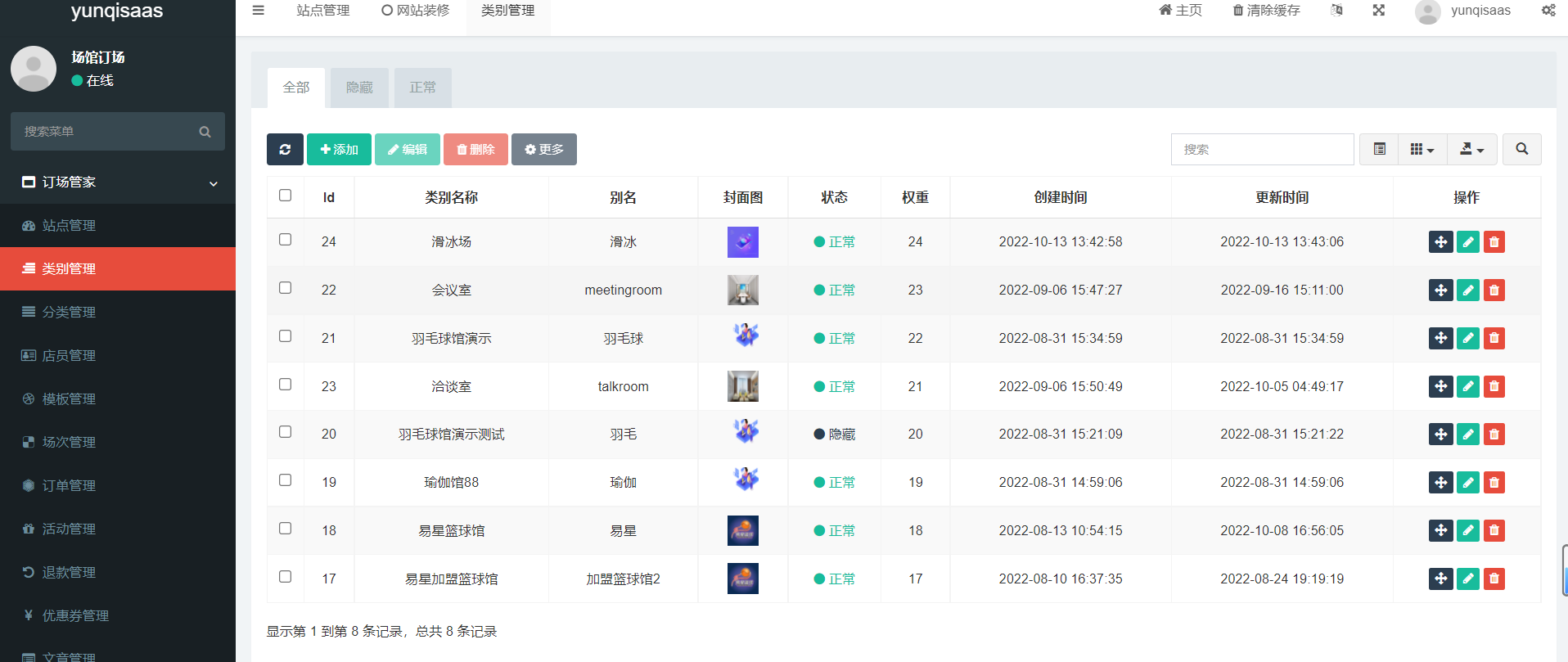
Task: Click drag-sort icon for row 瑜伽馆88
Action: [x=1441, y=482]
